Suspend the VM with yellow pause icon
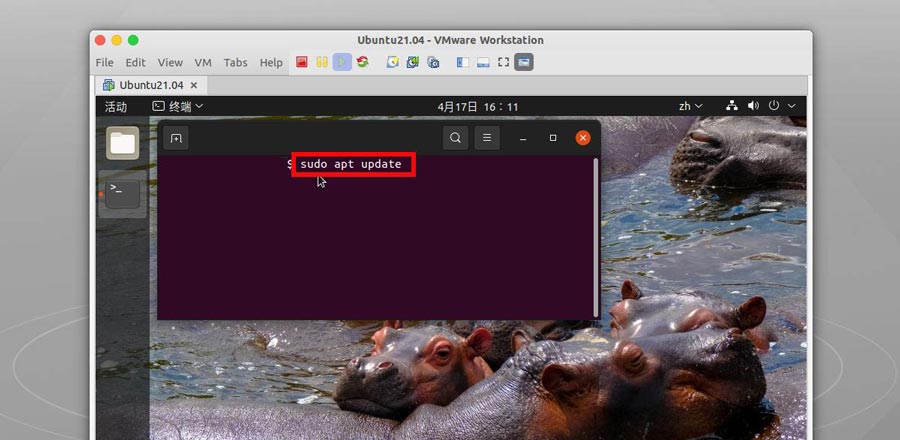This screenshot has width=900, height=440. pos(322,62)
